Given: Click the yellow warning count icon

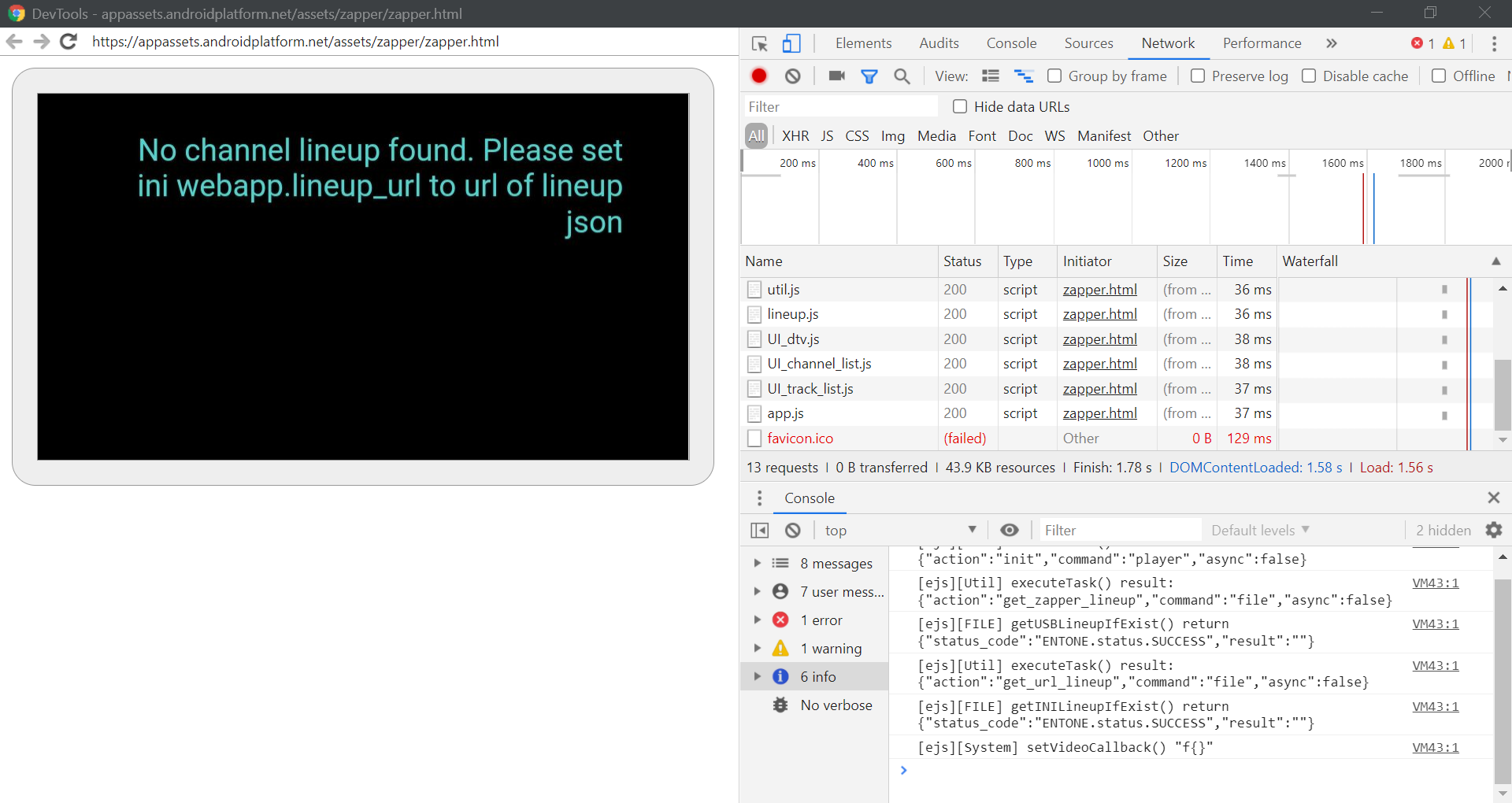Looking at the screenshot, I should point(1449,43).
